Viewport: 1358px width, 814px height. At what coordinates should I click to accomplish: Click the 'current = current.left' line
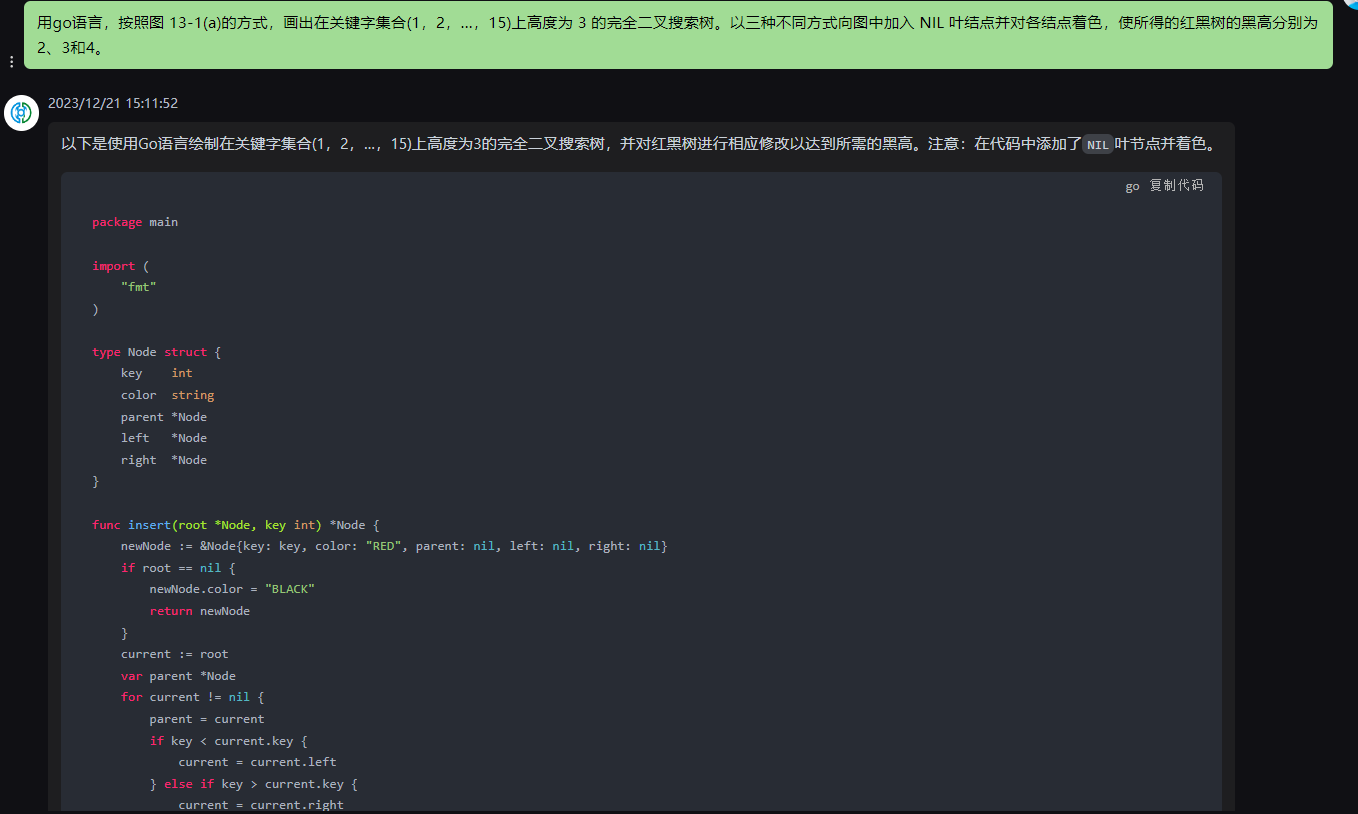click(258, 762)
